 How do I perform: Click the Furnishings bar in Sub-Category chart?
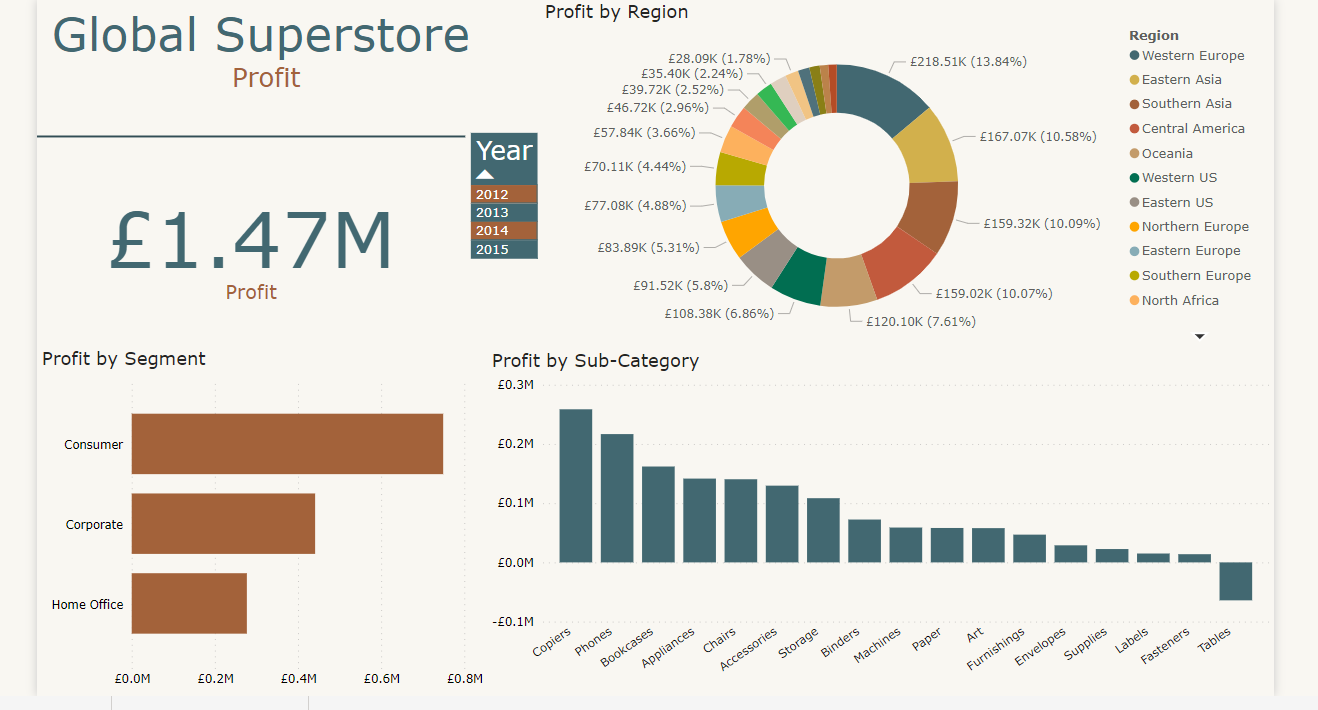pos(1029,548)
